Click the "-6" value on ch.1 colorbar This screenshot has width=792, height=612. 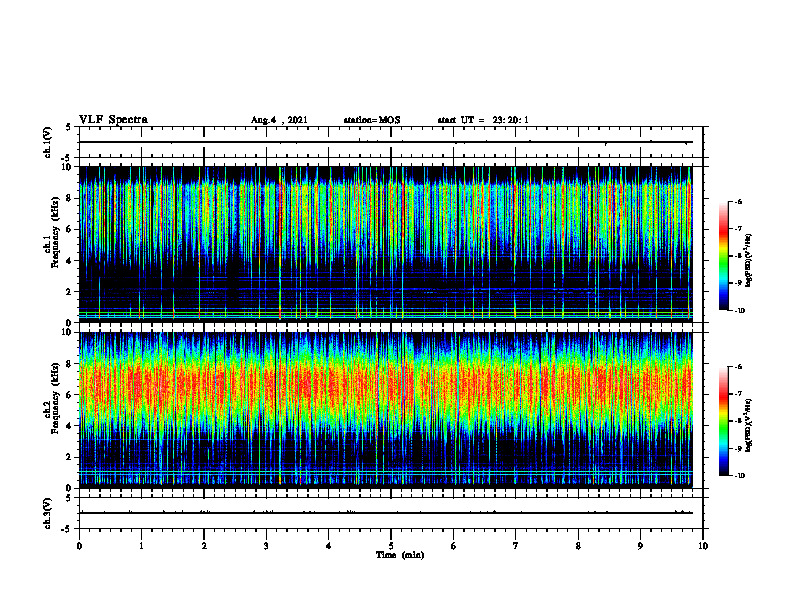point(738,201)
